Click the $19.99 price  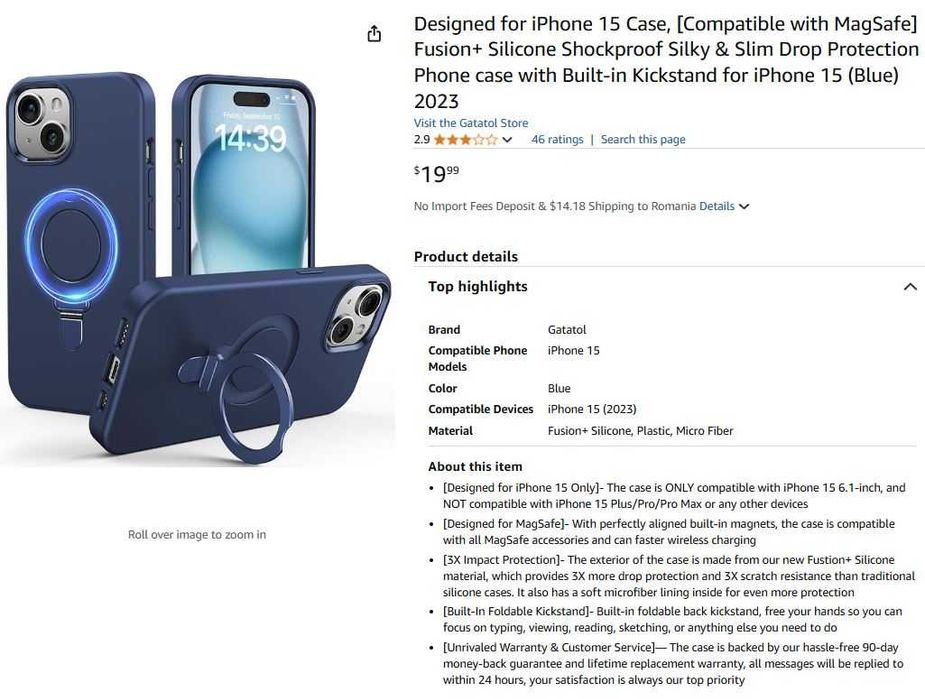(437, 173)
